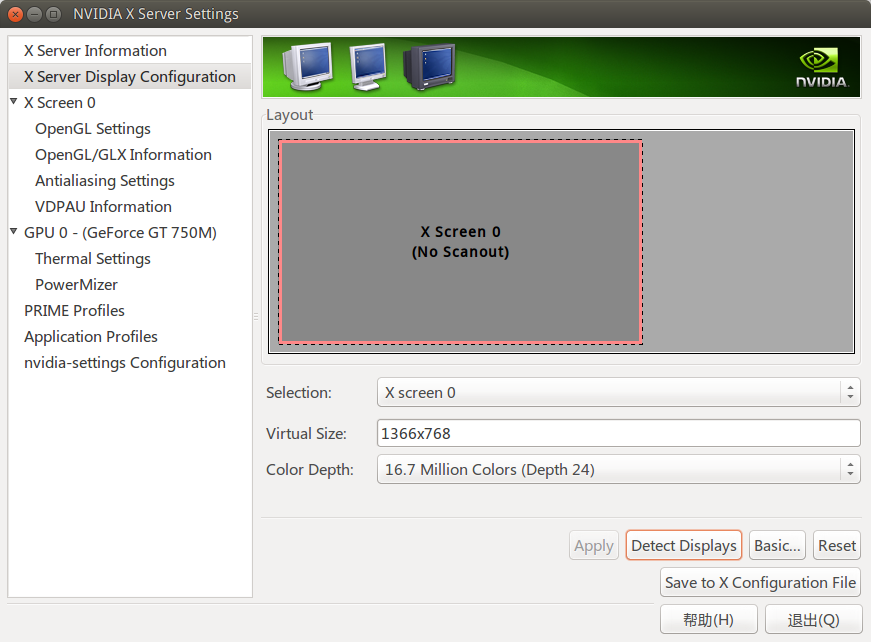
Task: Select the X Screen 0 tree item
Action: pos(59,103)
